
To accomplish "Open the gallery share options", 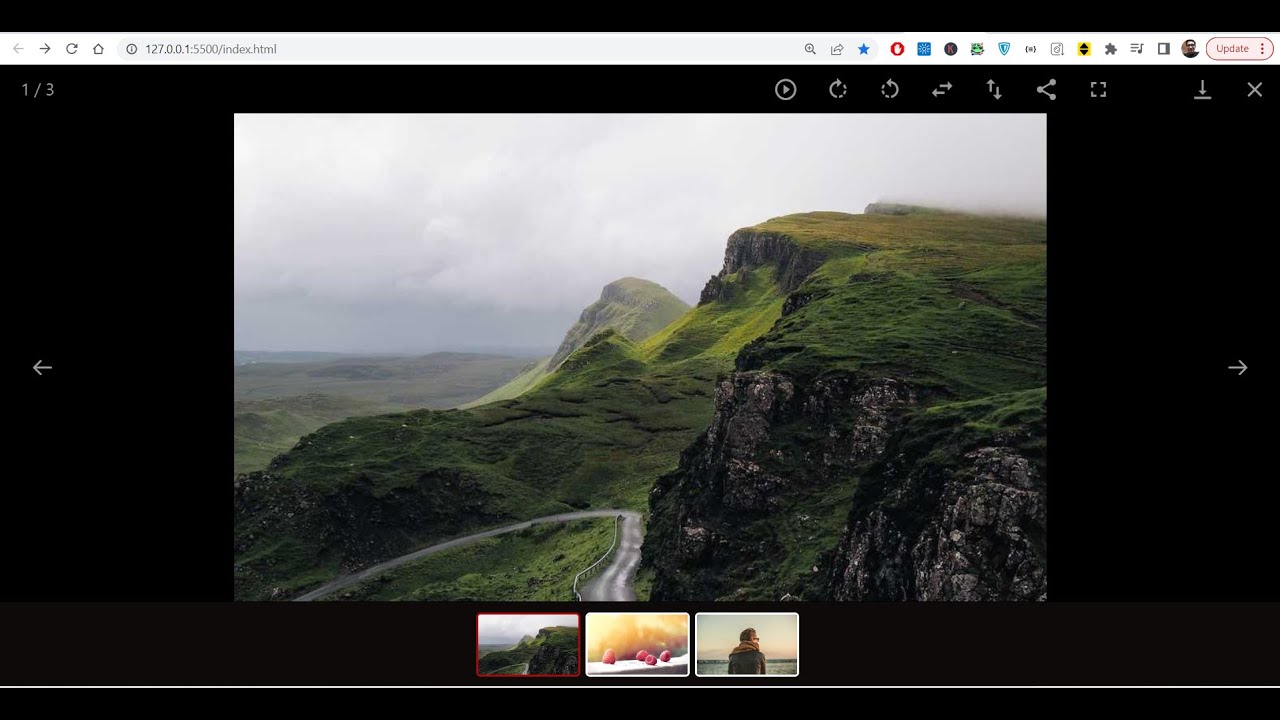I will click(x=1046, y=90).
